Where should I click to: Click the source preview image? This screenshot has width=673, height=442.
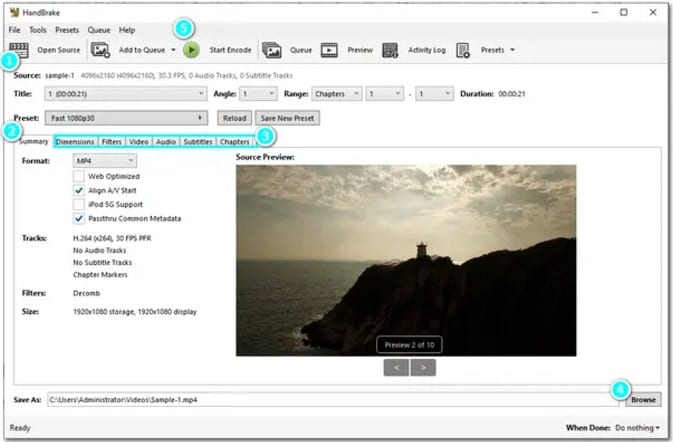(x=406, y=260)
